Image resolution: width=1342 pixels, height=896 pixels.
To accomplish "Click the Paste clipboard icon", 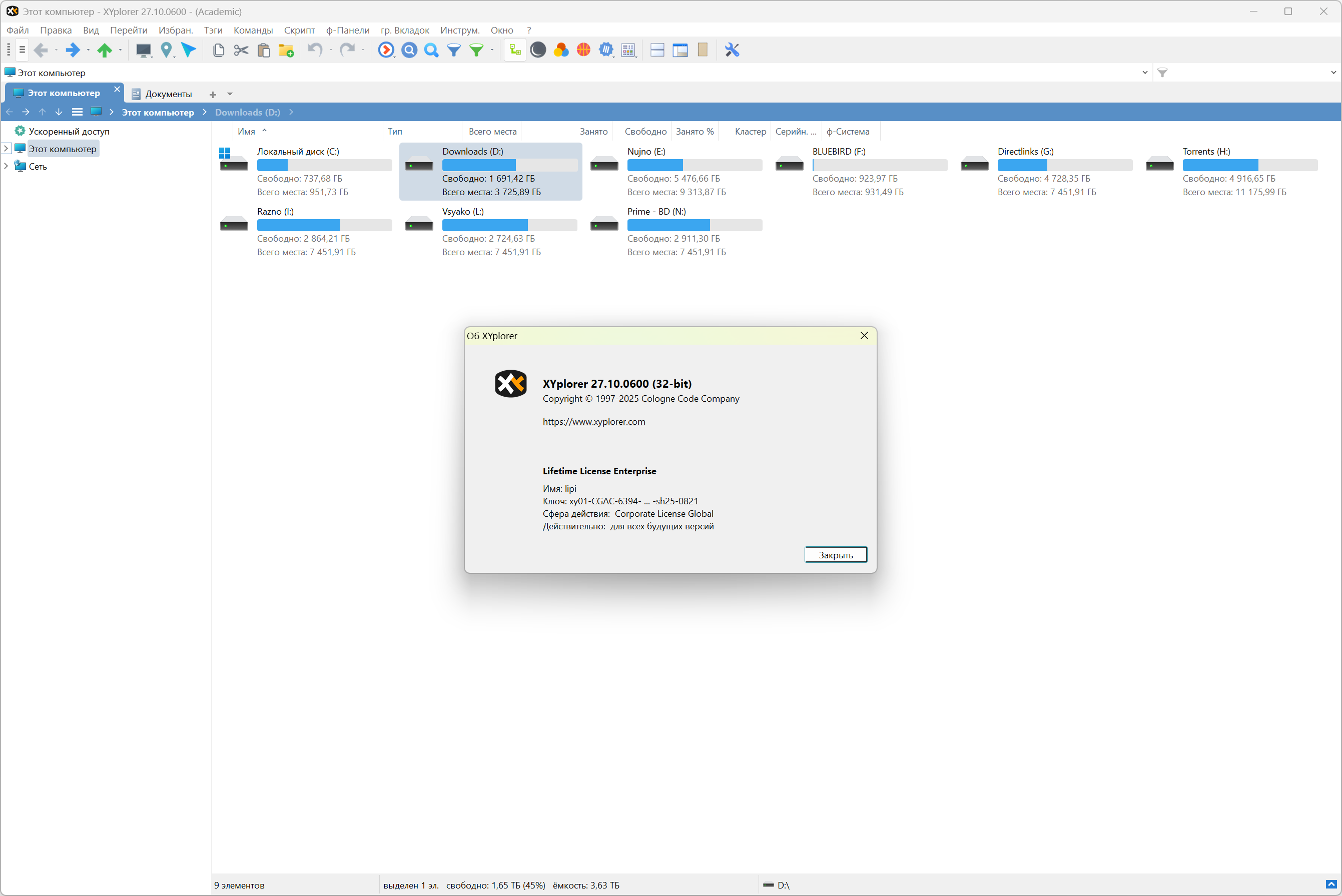I will tap(264, 51).
